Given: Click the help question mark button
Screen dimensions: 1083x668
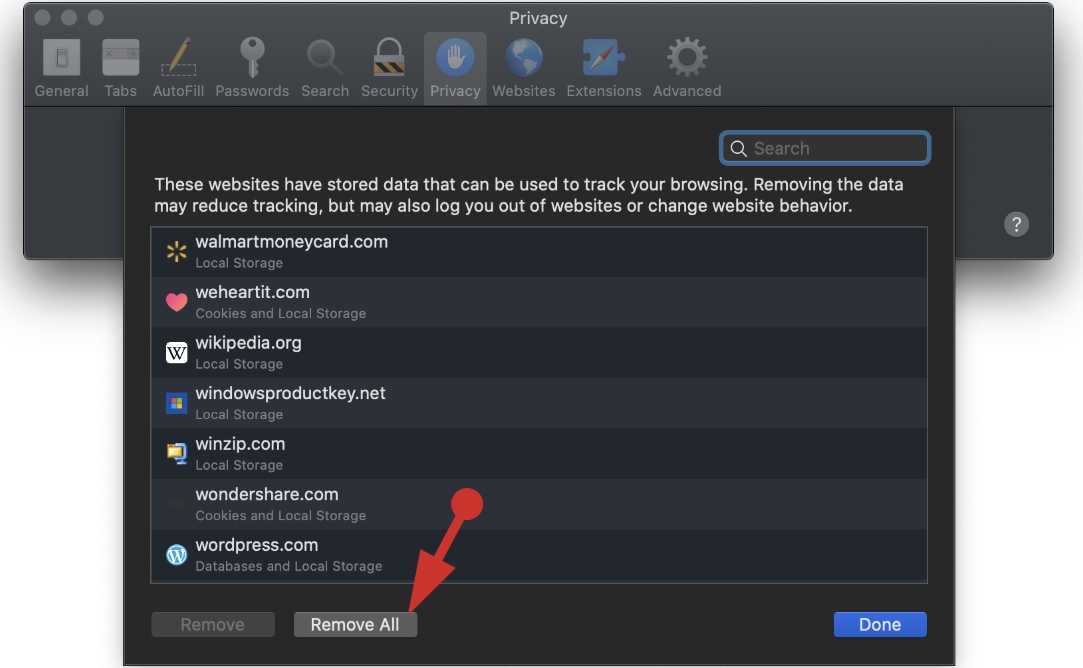Looking at the screenshot, I should [x=1016, y=225].
